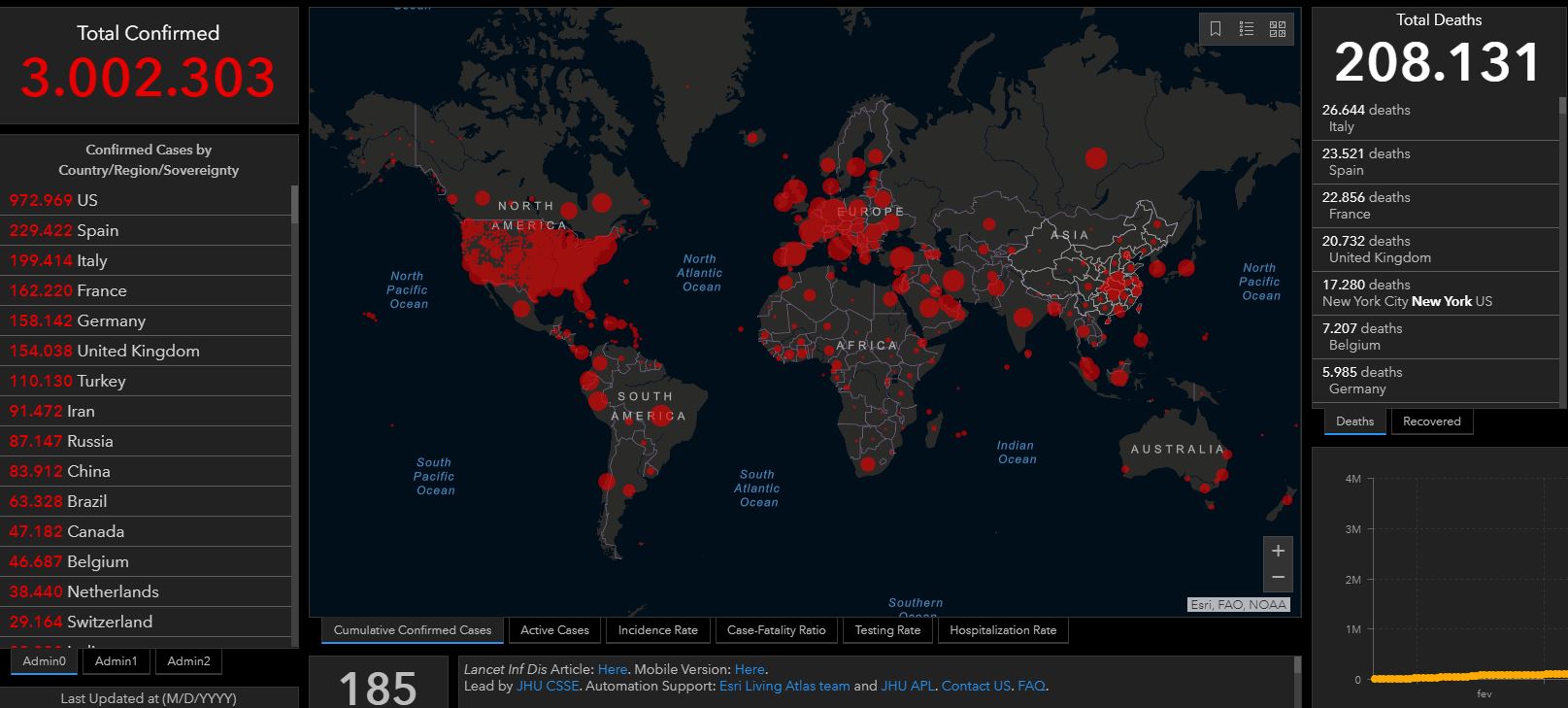Viewport: 1568px width, 708px height.
Task: Click the Russia map circle marker
Action: (1096, 157)
